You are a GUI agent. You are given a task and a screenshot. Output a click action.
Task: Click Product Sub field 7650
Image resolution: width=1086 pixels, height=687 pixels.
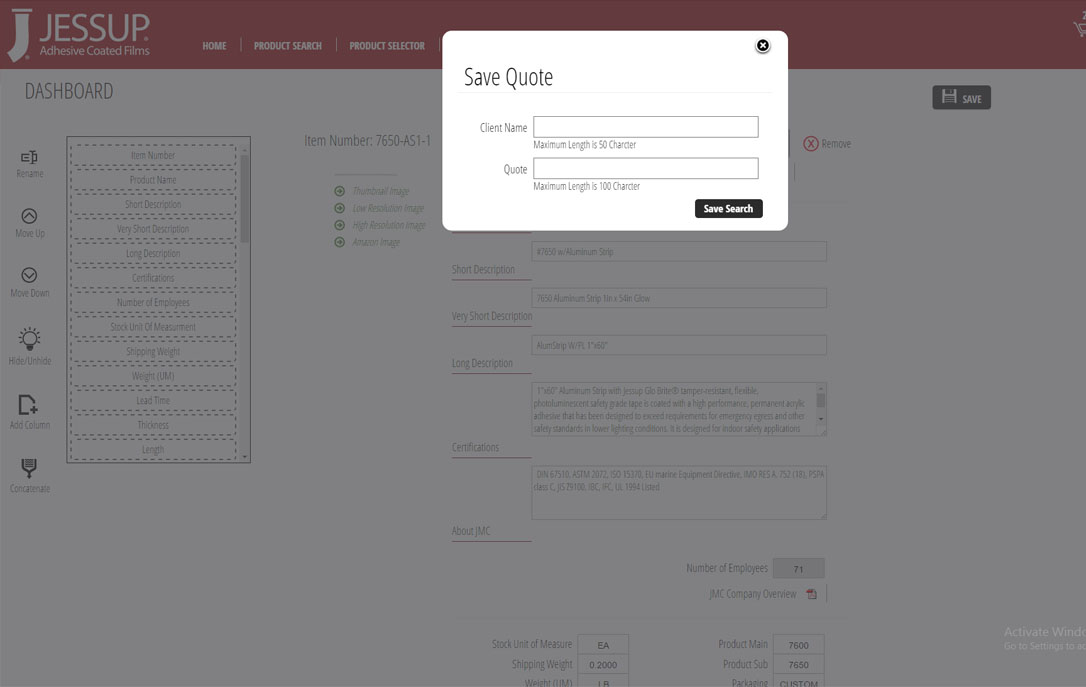click(799, 664)
